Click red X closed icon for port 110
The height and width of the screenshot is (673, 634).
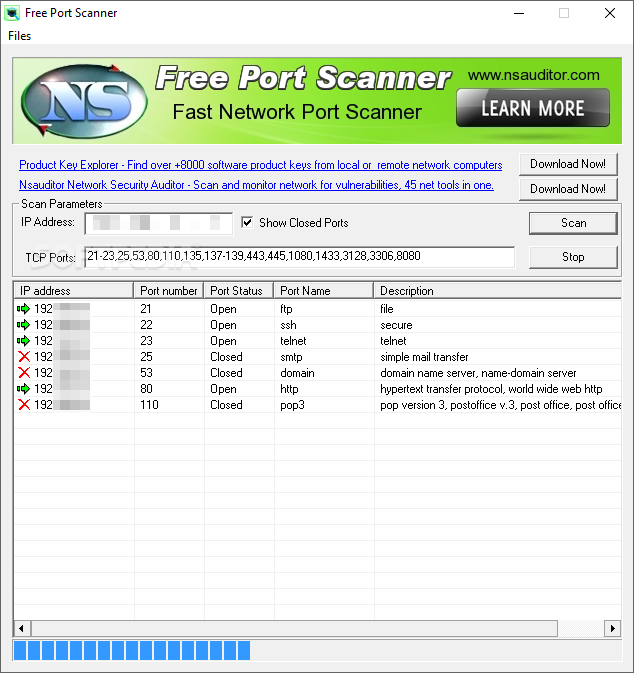(x=24, y=405)
